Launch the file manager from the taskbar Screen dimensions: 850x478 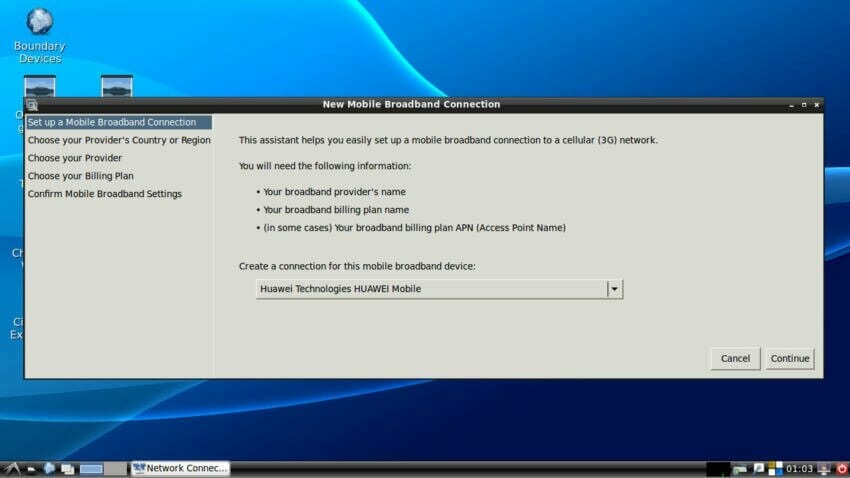pos(31,469)
